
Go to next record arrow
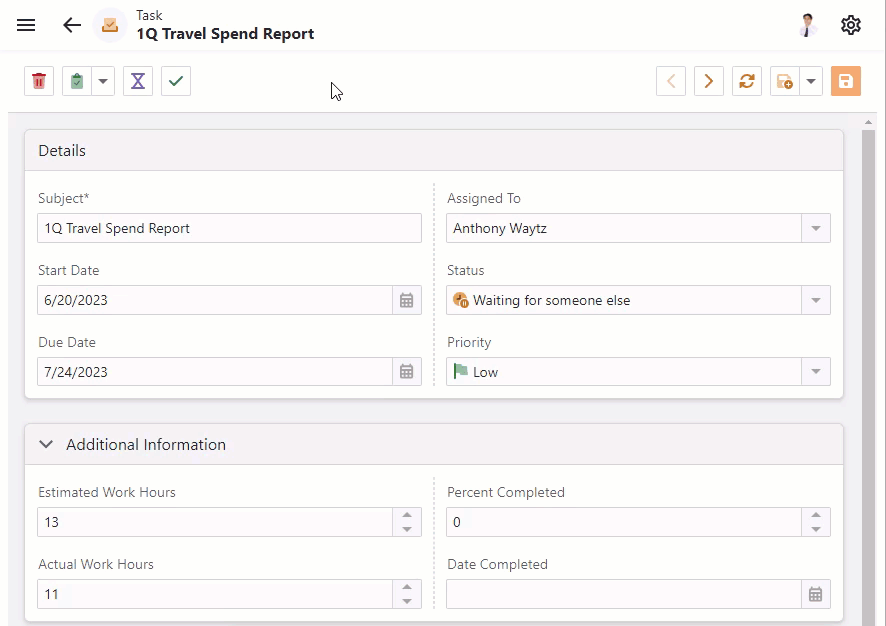pos(709,81)
